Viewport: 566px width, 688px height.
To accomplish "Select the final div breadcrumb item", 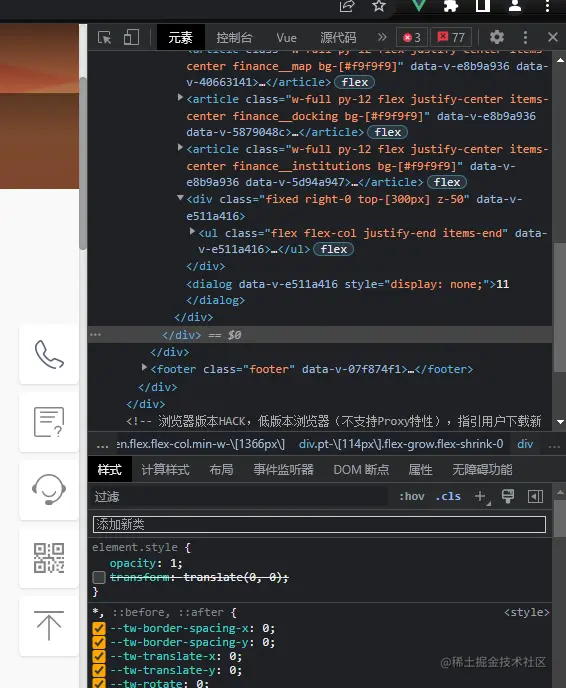I will tap(525, 444).
